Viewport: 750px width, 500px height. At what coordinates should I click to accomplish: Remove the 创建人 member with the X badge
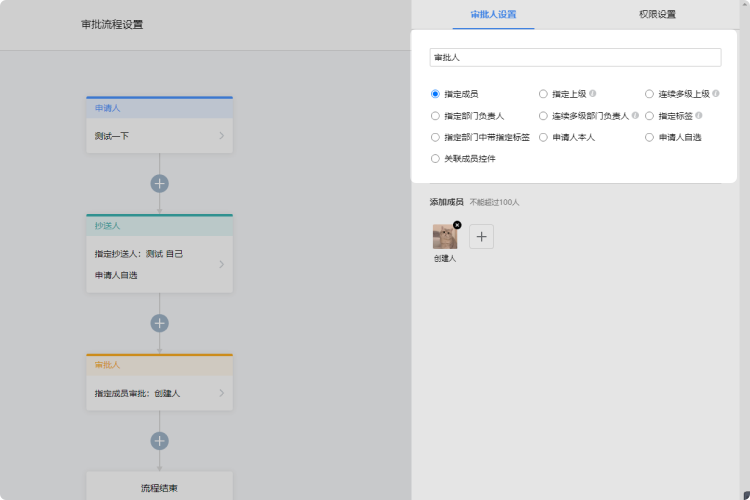click(x=457, y=225)
